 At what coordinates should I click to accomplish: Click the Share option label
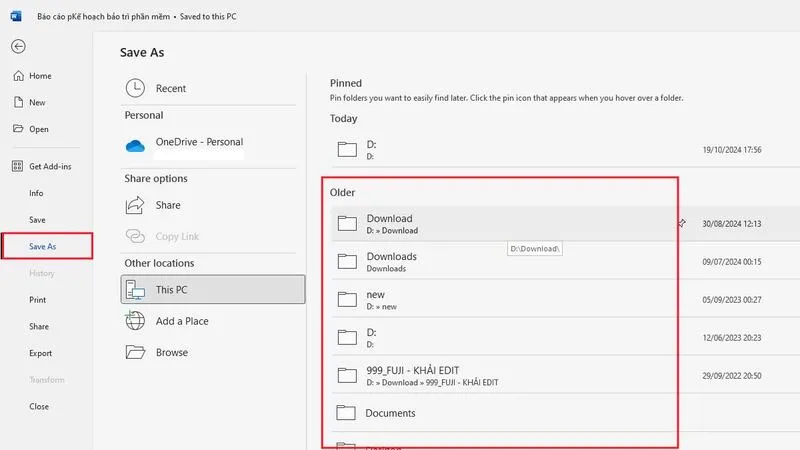(x=168, y=205)
